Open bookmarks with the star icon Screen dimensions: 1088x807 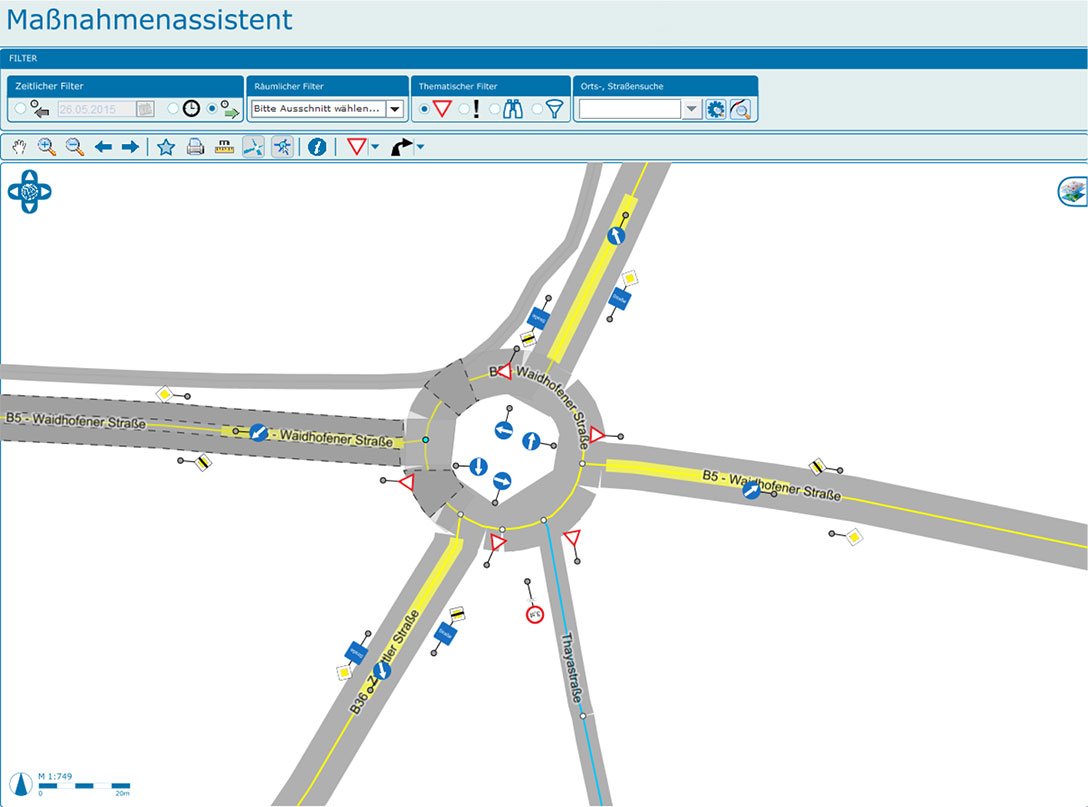[166, 147]
